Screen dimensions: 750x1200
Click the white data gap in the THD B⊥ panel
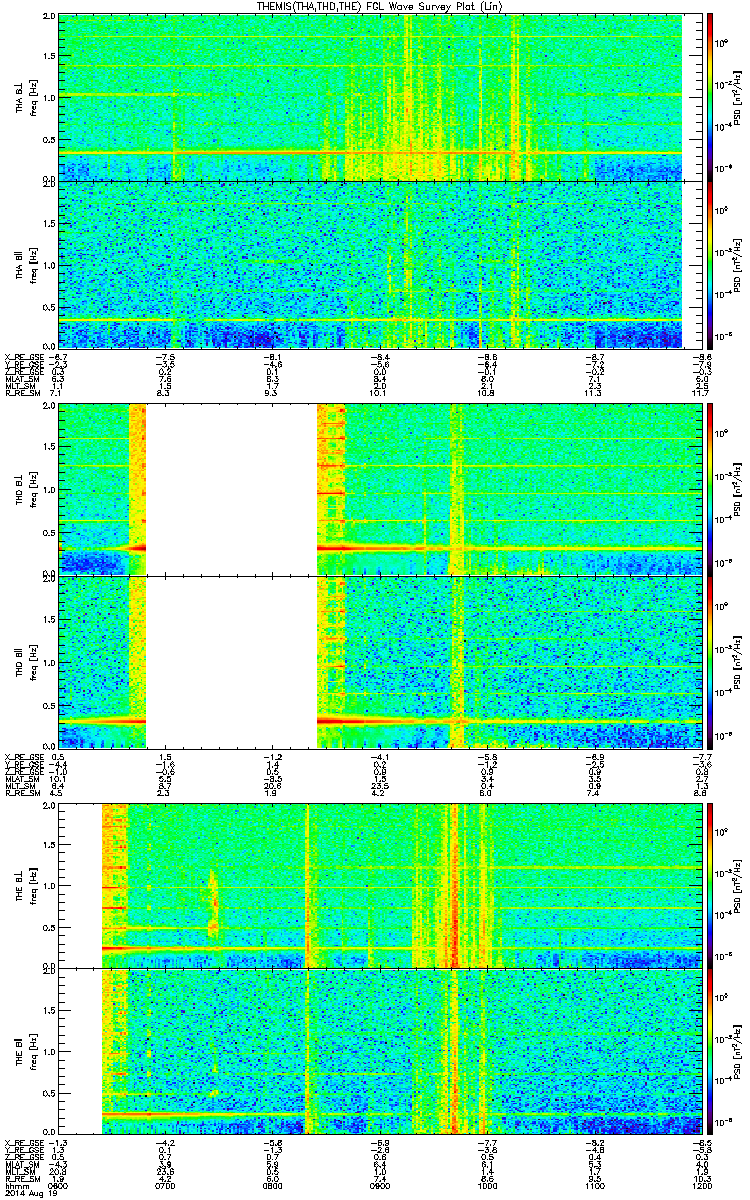[231, 489]
